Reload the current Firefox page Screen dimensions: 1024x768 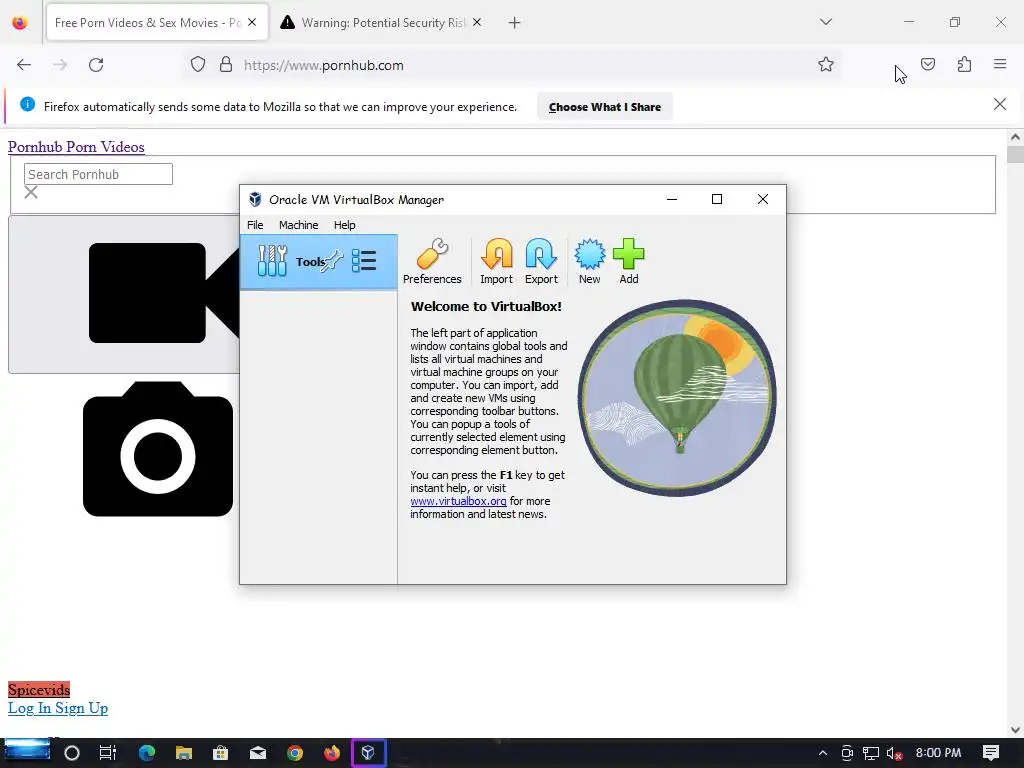click(x=96, y=65)
